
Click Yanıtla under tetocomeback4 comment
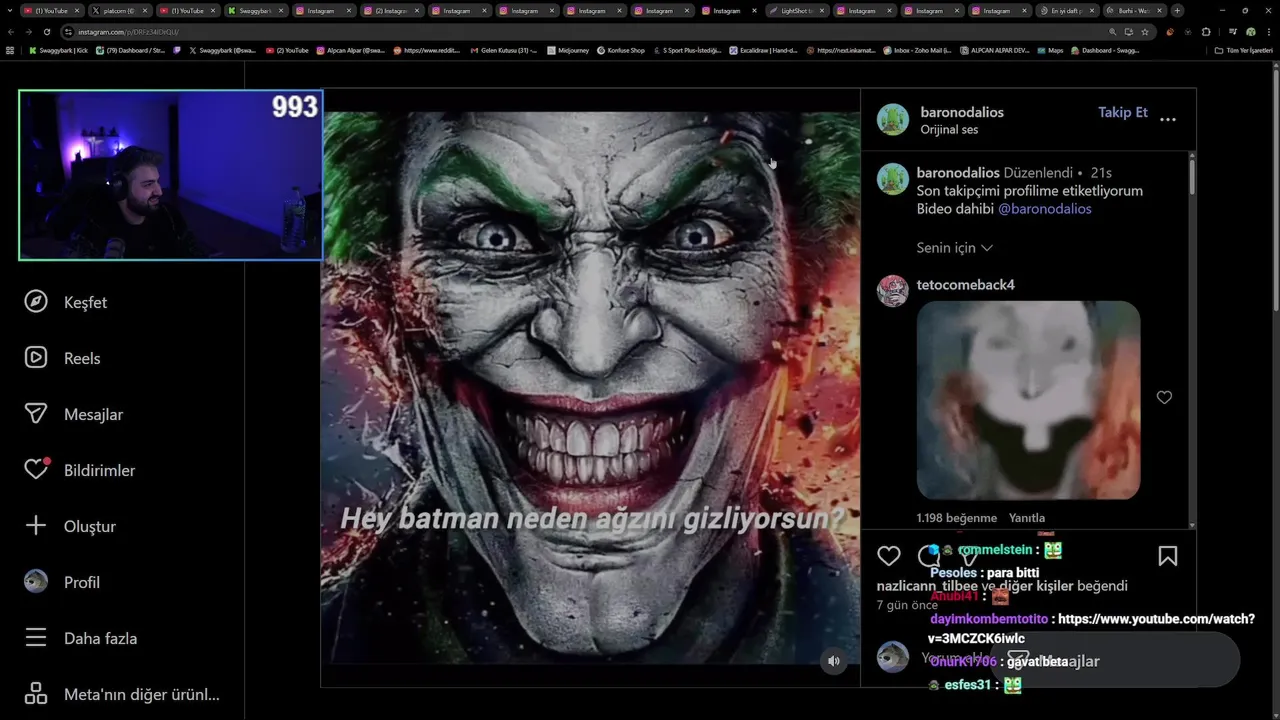pos(1027,518)
